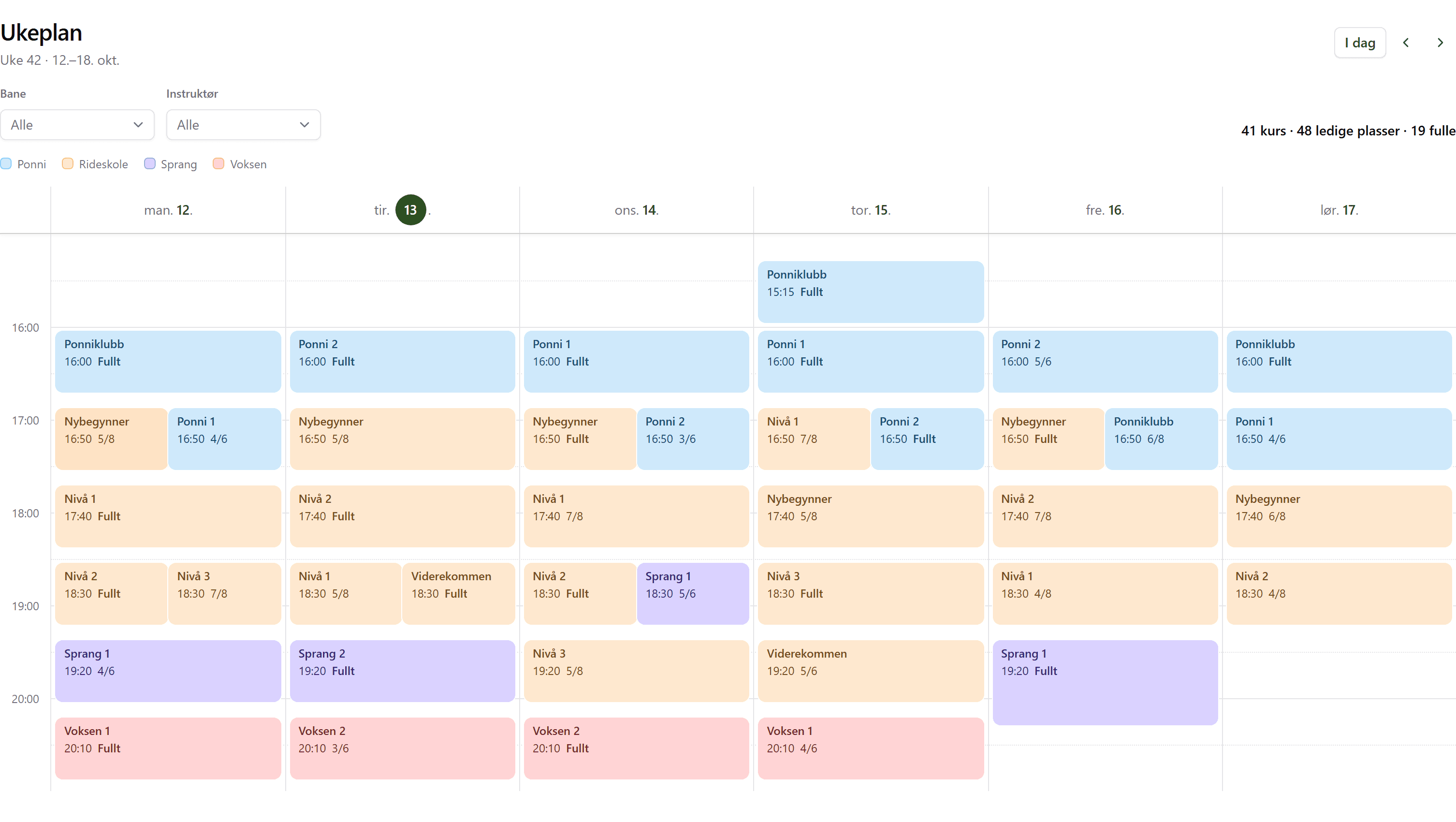Image resolution: width=1456 pixels, height=822 pixels.
Task: Open Tuesday Sprang 2 19:20 Fullt course
Action: point(403,671)
